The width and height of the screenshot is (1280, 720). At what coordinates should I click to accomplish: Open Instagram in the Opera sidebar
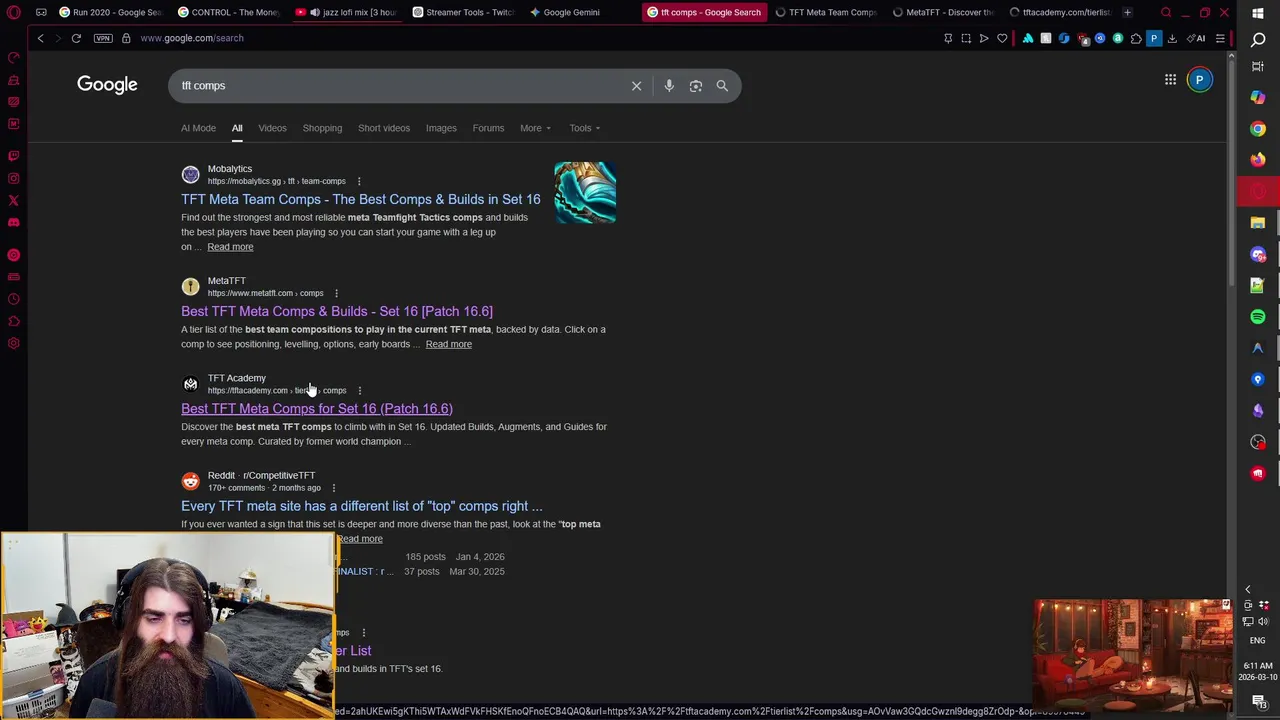point(13,178)
